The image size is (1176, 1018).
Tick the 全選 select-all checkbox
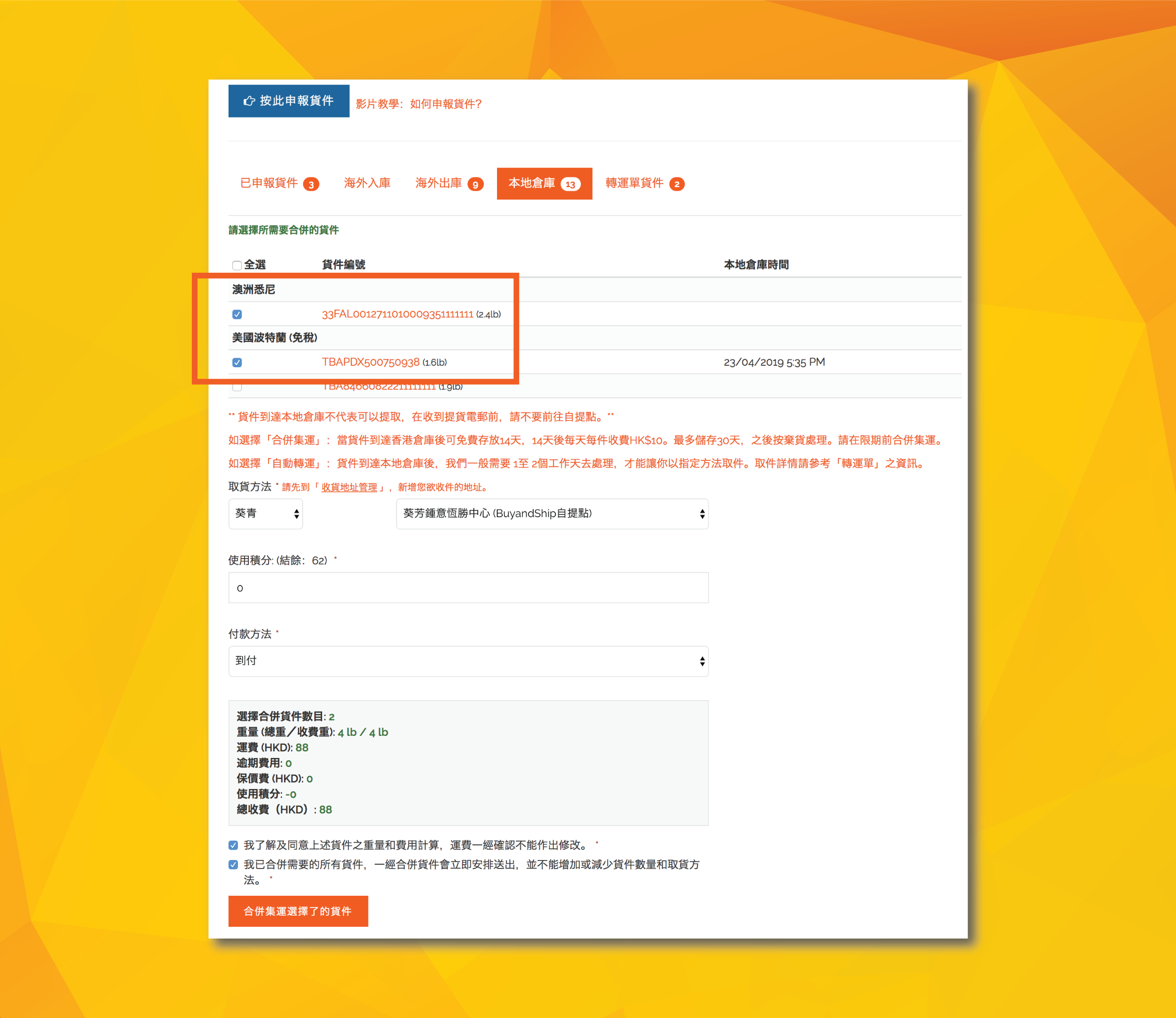coord(237,265)
